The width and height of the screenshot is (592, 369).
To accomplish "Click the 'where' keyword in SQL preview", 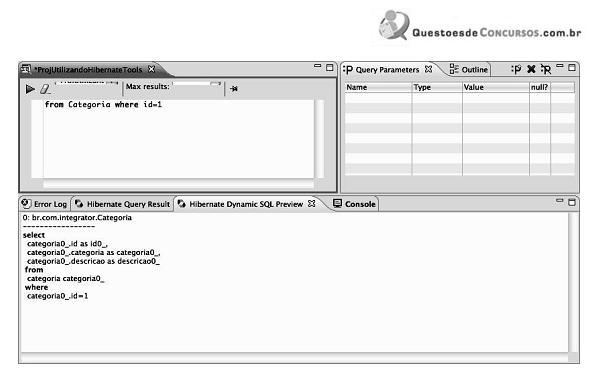I will [x=36, y=287].
